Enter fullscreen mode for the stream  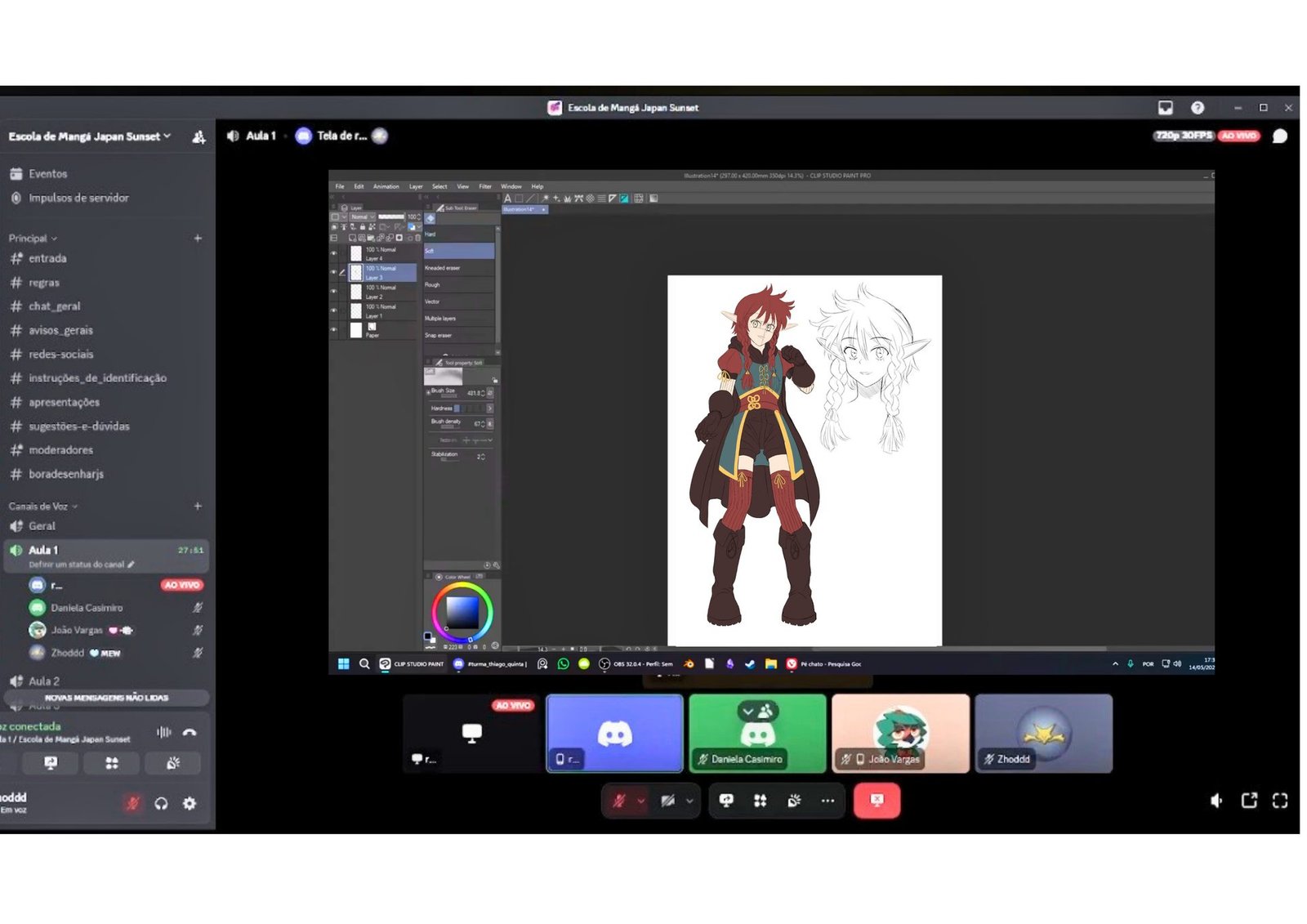[x=1280, y=801]
